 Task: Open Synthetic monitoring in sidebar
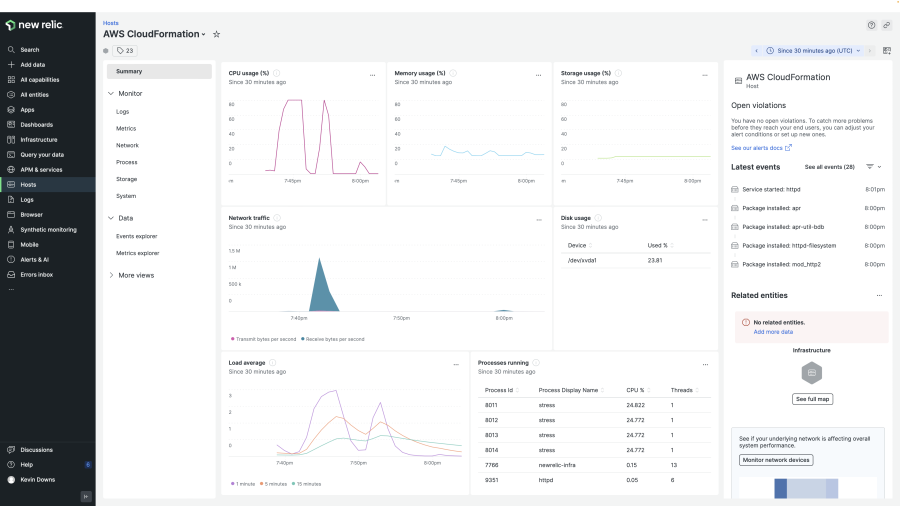[48, 229]
